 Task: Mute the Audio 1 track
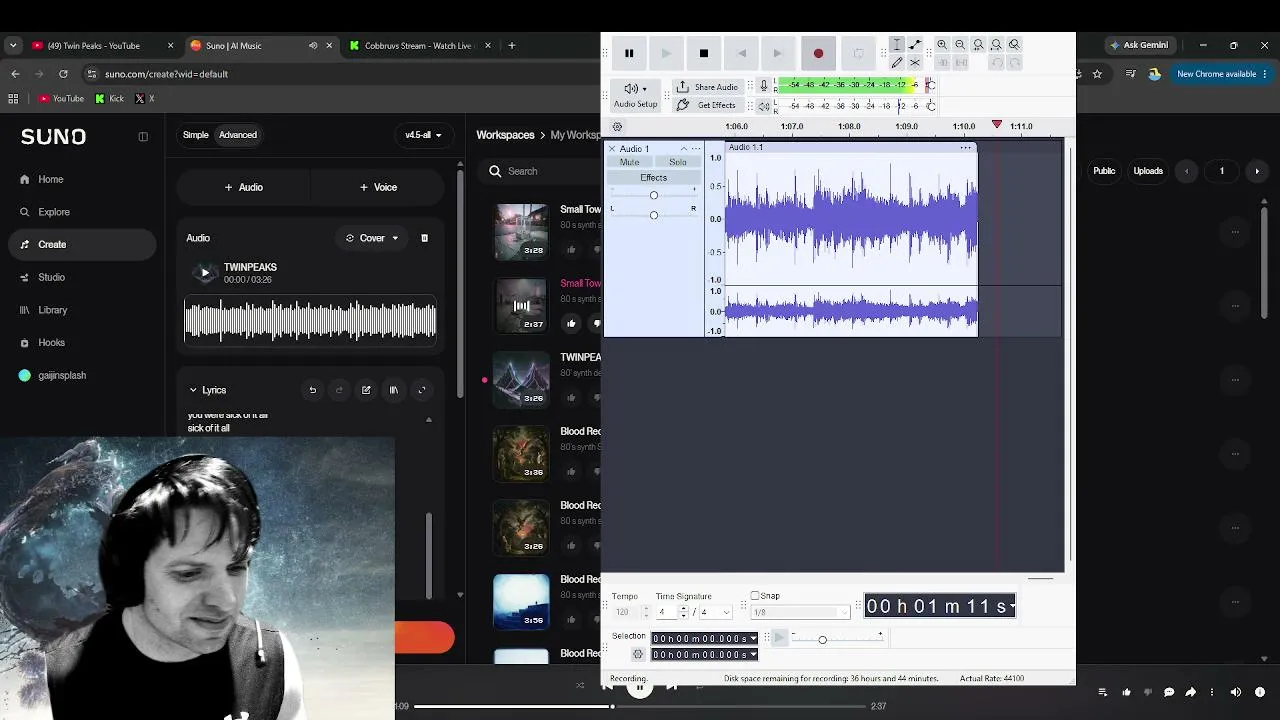(629, 162)
